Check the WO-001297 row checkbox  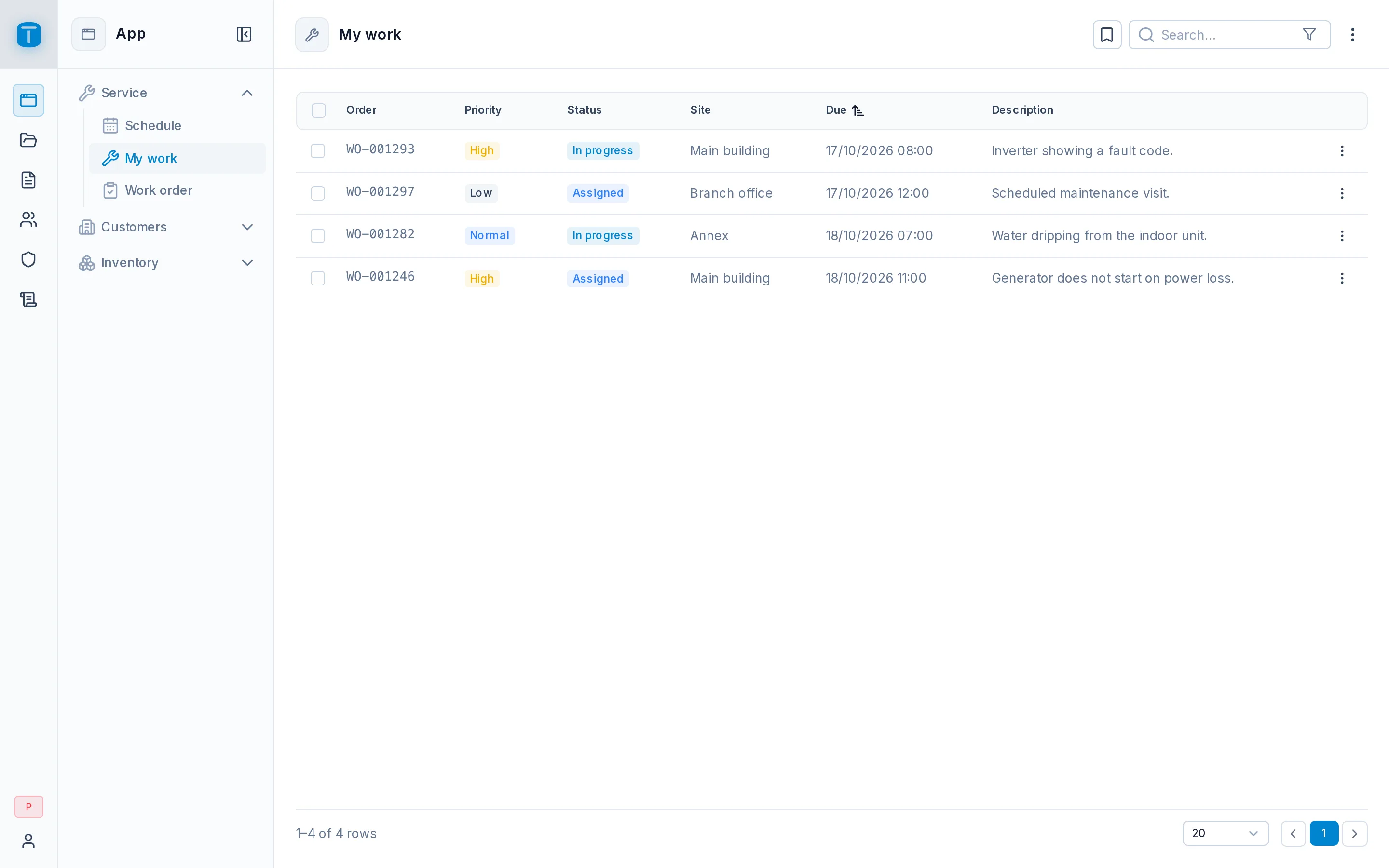click(318, 193)
